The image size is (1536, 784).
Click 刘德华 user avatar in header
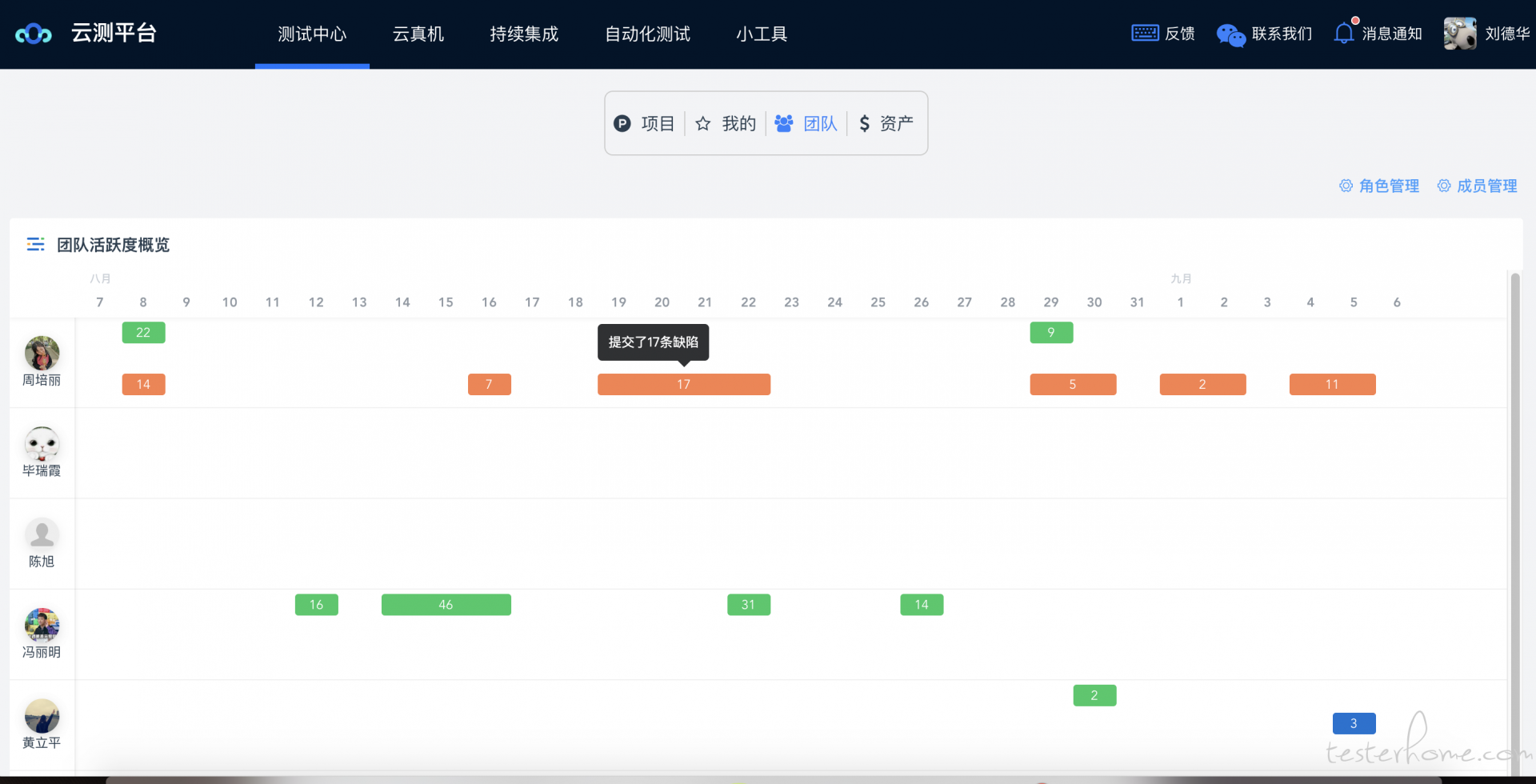point(1460,34)
